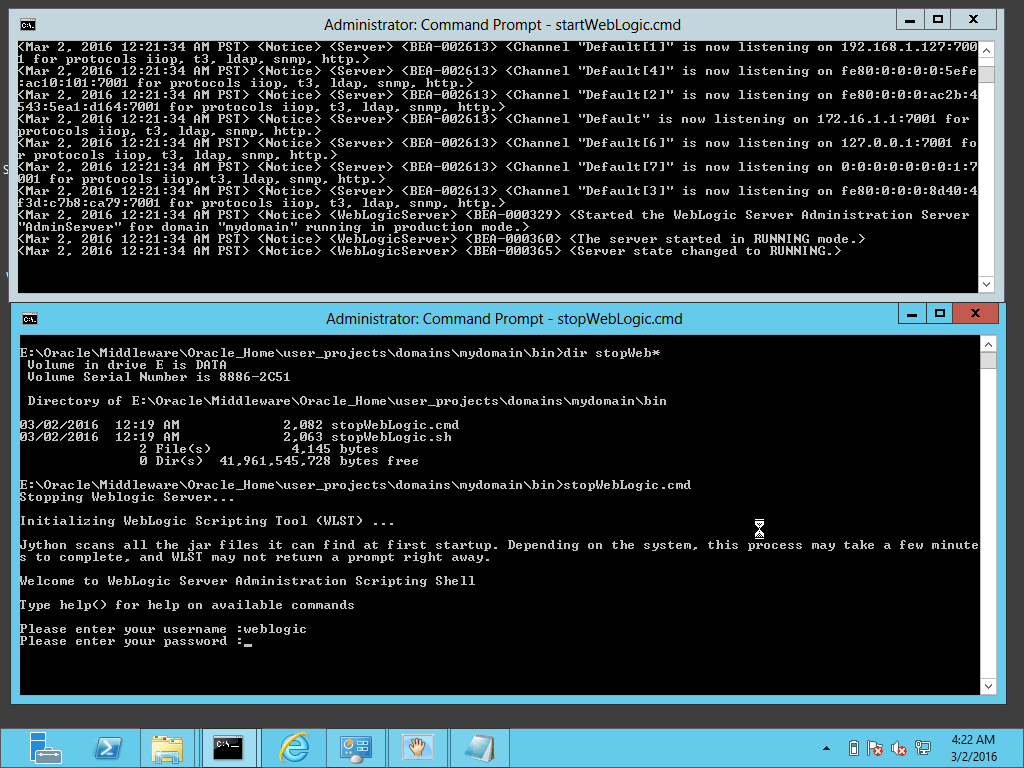Open the network status tray icon
1024x768 pixels.
(x=925, y=748)
